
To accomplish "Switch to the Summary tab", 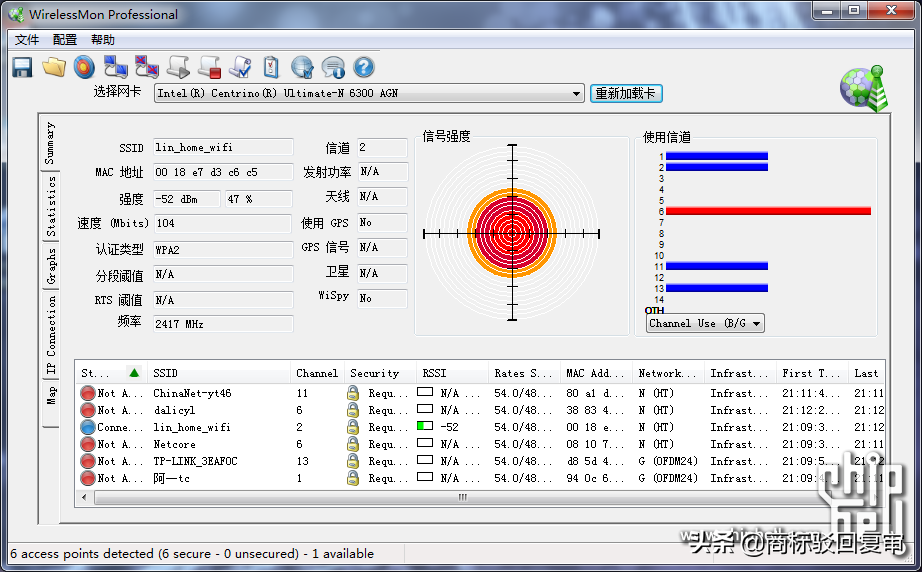I will click(x=50, y=143).
